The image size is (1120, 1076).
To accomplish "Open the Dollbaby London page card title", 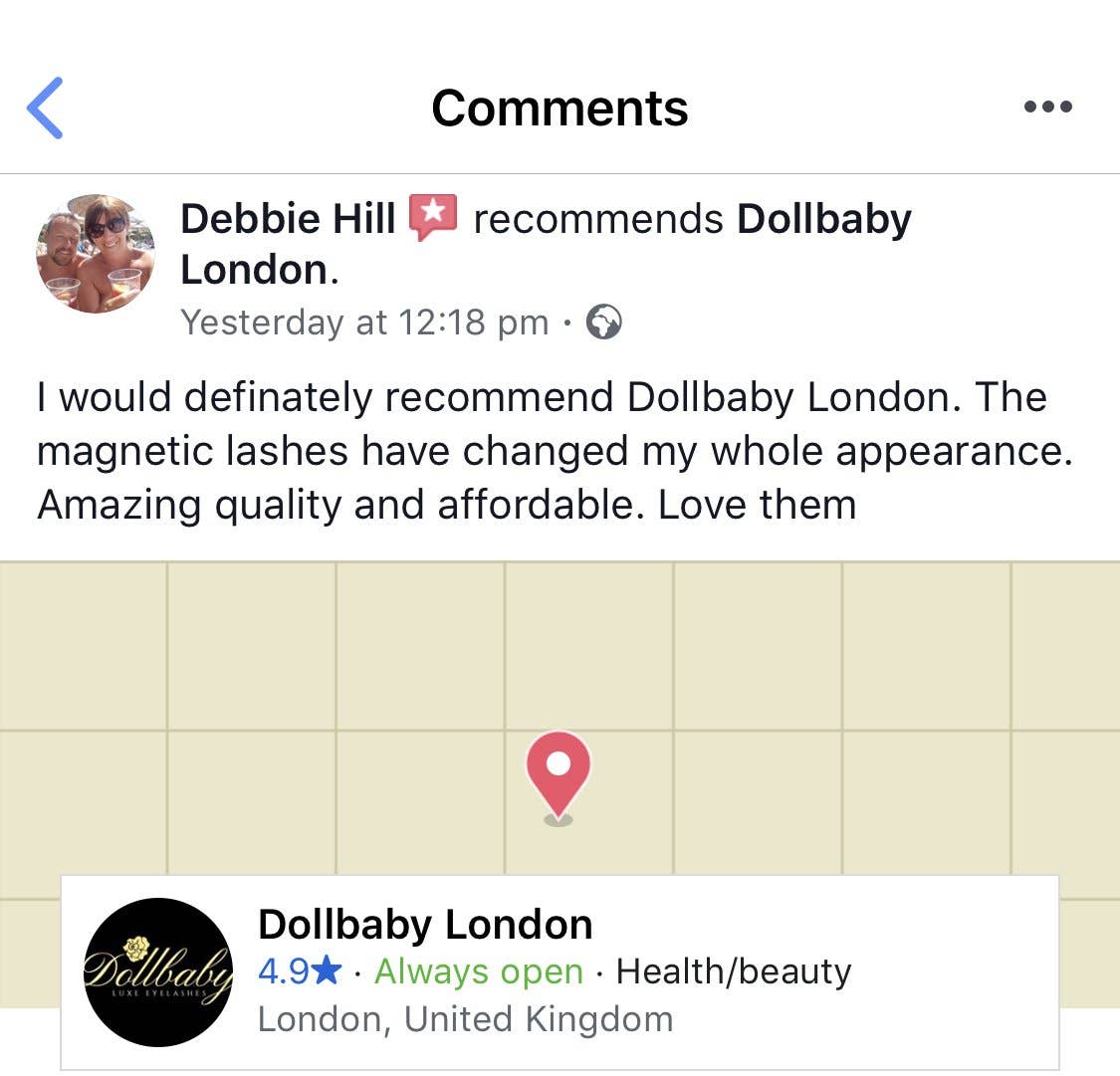I will pyautogui.click(x=425, y=924).
